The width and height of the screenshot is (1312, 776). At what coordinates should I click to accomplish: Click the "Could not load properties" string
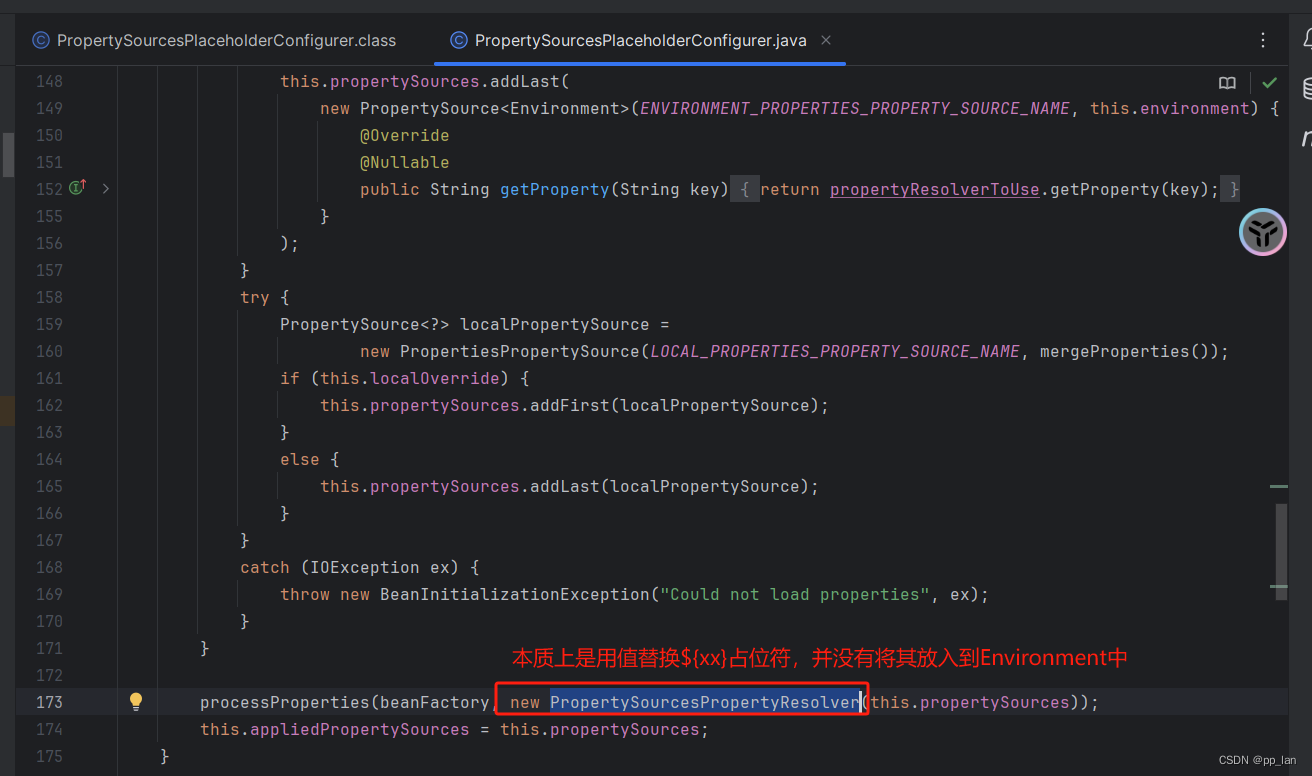tap(795, 594)
